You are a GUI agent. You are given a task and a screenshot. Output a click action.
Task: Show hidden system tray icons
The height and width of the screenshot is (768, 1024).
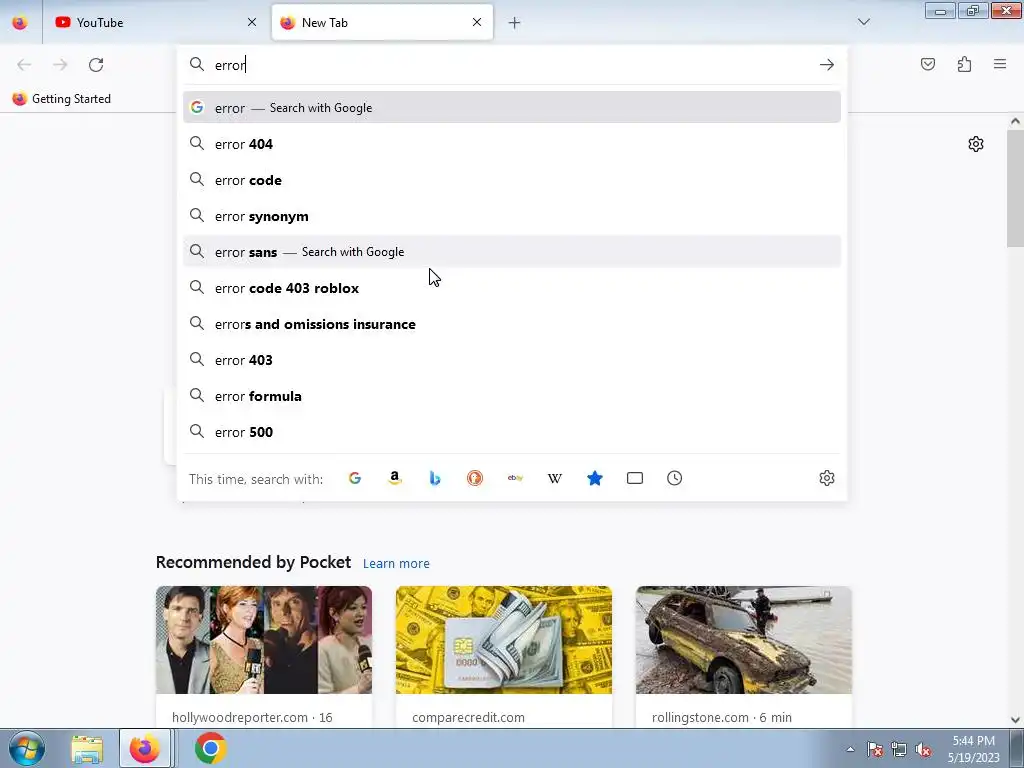pos(850,749)
